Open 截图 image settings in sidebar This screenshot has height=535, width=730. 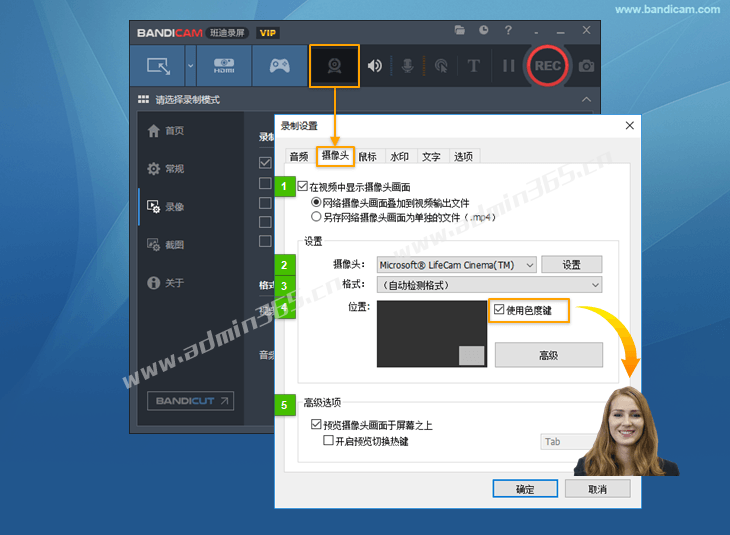[166, 244]
